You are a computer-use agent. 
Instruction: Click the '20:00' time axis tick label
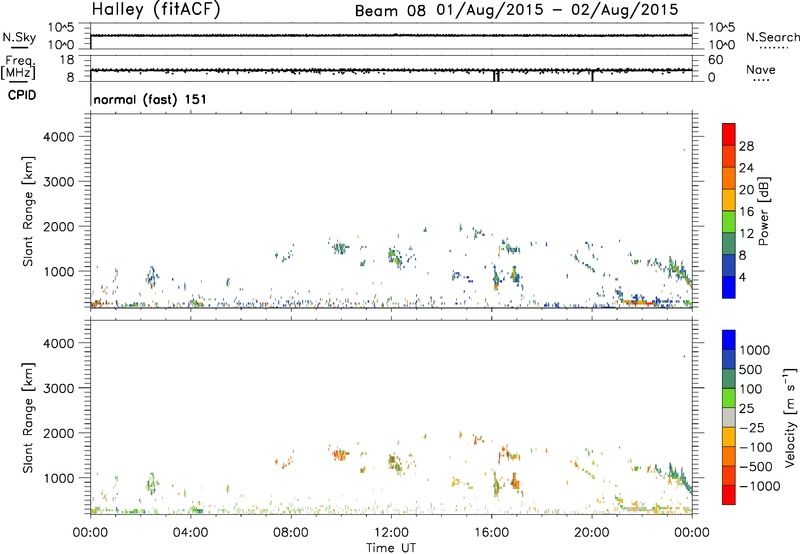coord(591,533)
